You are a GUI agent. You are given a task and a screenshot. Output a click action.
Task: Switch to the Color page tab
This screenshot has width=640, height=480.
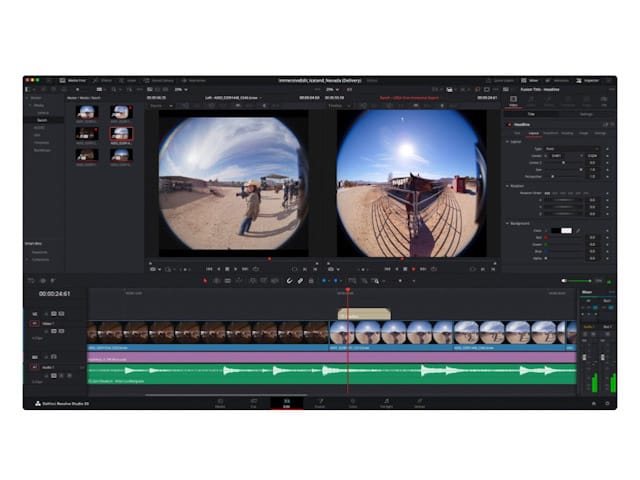coord(353,403)
